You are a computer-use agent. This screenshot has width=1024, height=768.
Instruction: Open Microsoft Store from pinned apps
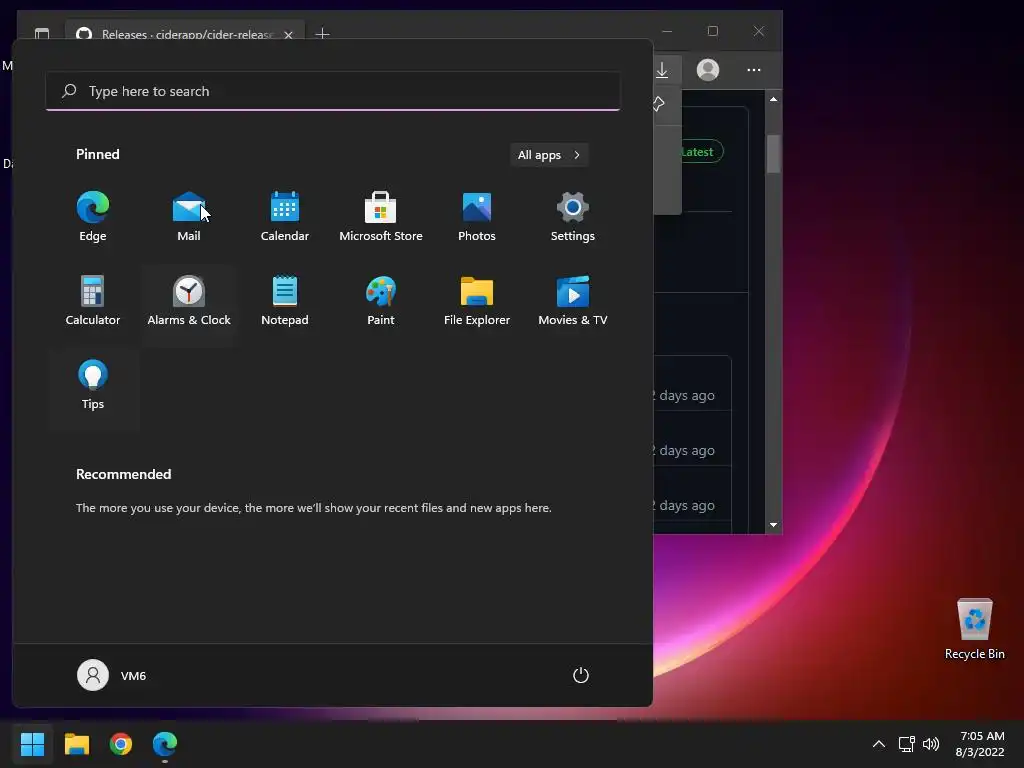point(381,217)
